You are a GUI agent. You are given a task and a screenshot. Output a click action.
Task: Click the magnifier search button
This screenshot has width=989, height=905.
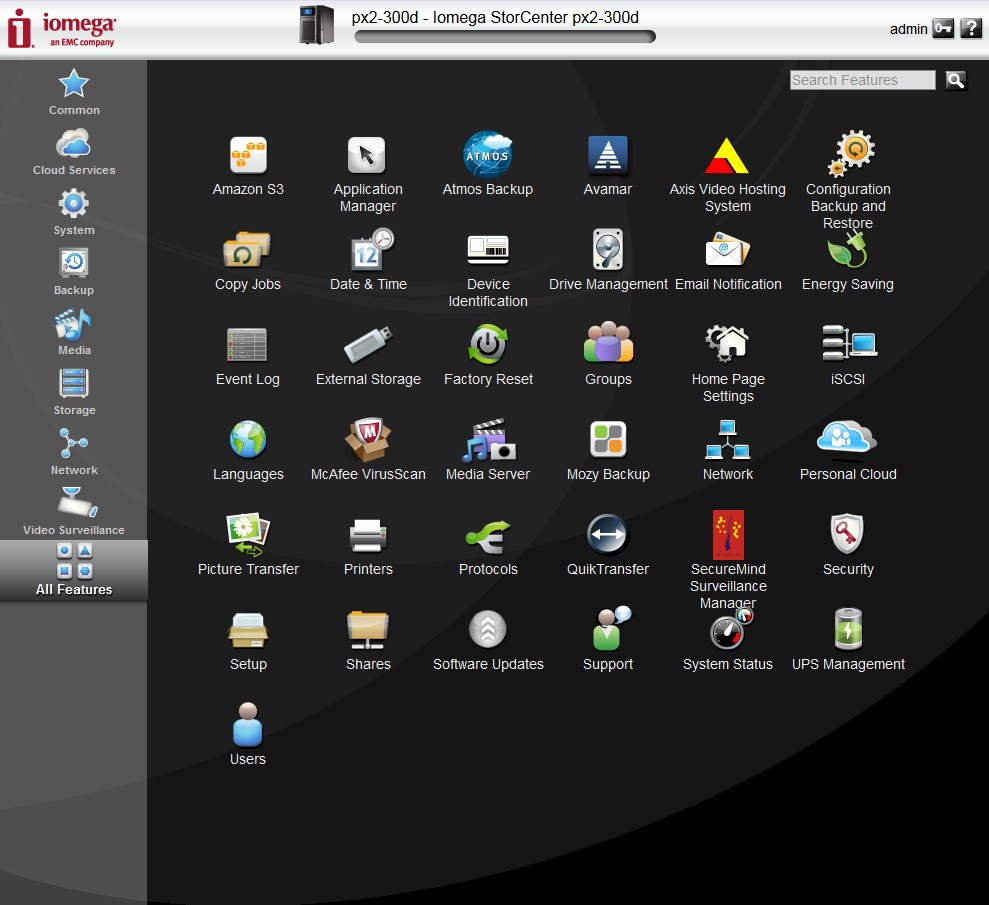pyautogui.click(x=956, y=80)
